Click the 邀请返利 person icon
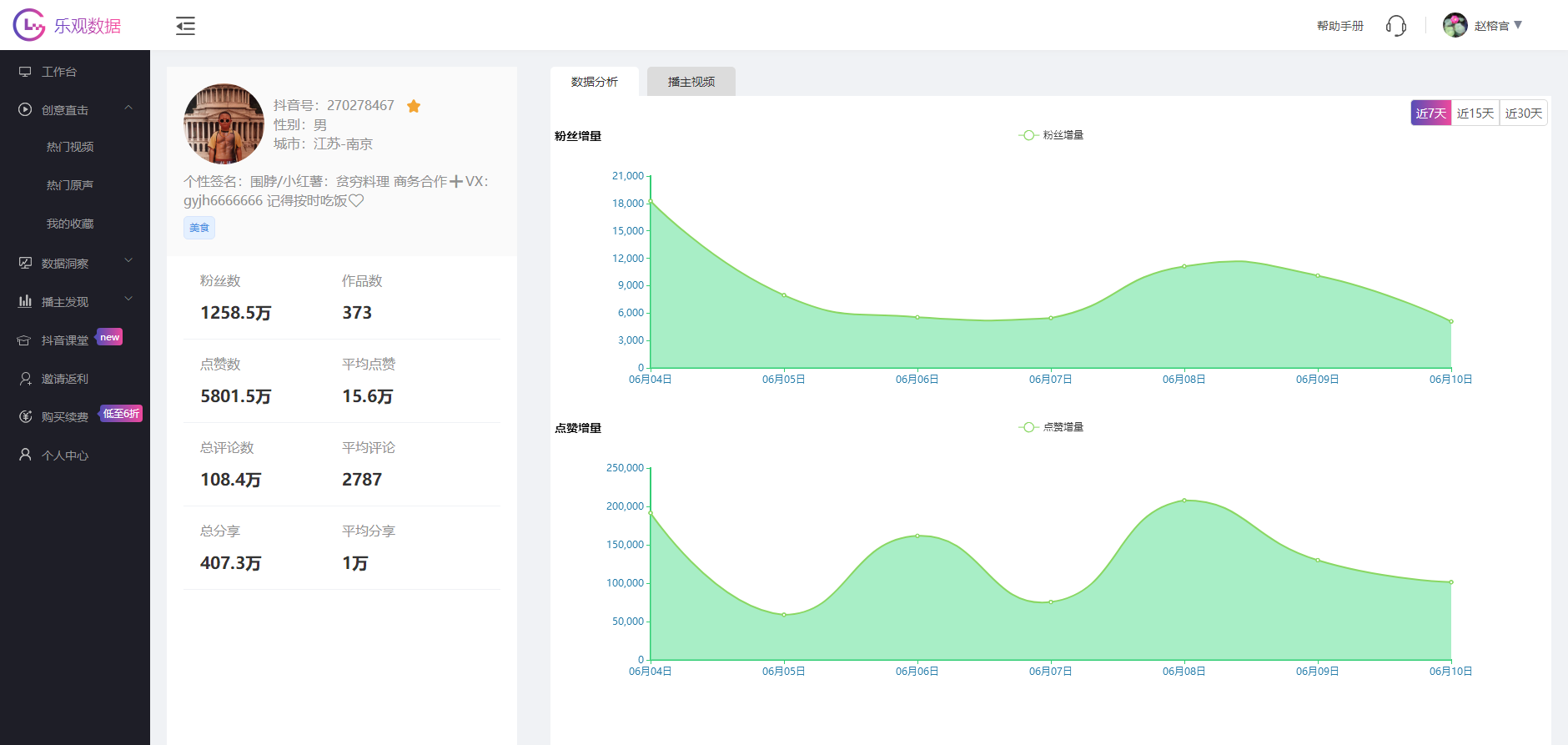This screenshot has width=1568, height=745. tap(25, 379)
